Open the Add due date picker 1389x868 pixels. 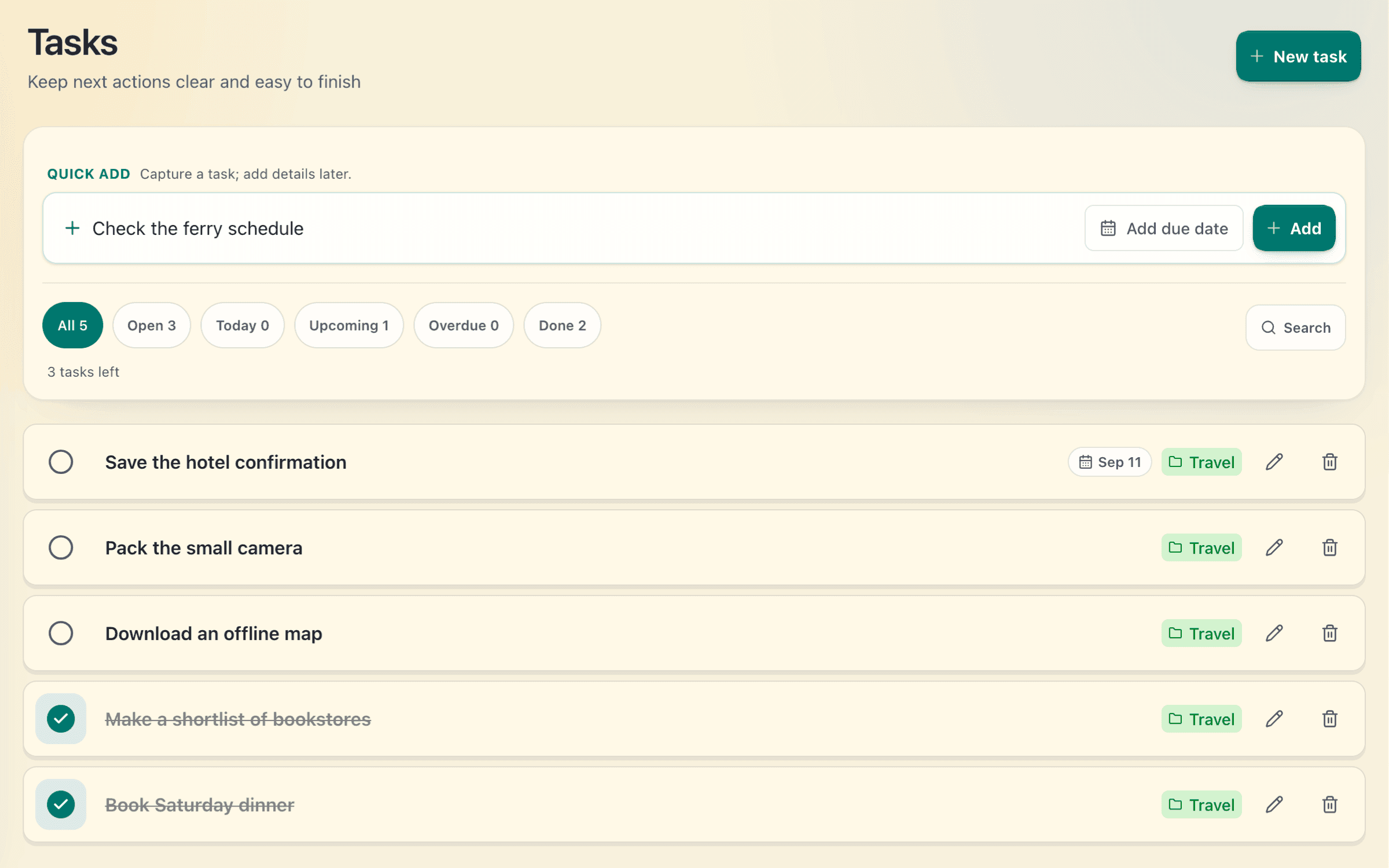click(x=1164, y=228)
